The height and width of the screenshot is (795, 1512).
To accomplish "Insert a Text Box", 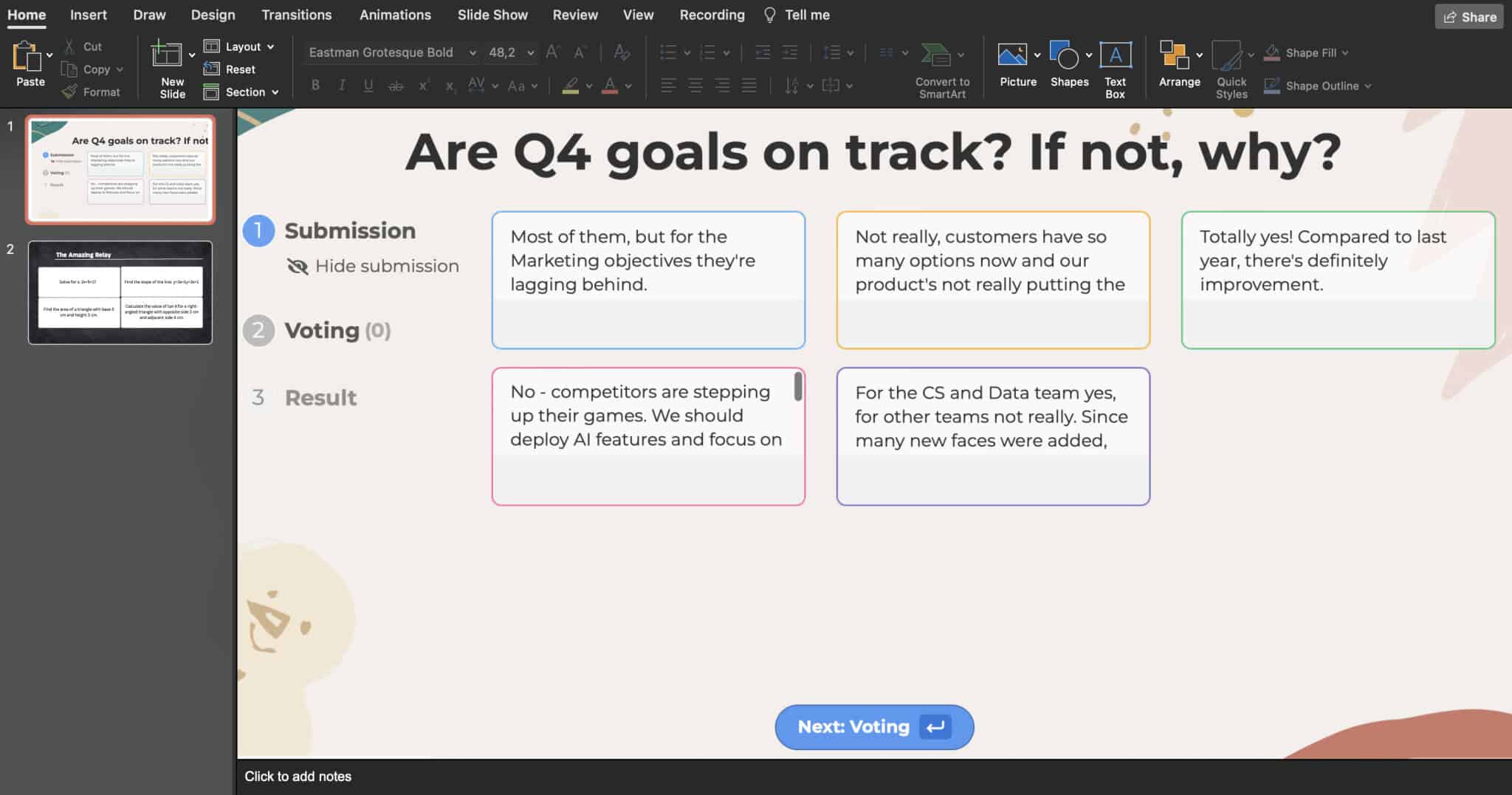I will tap(1115, 55).
